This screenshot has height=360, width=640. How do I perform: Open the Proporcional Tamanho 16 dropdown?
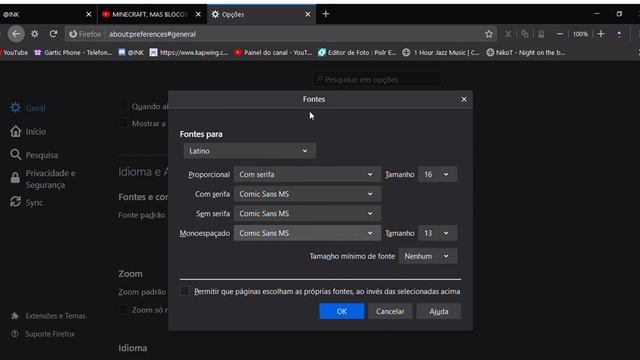(438, 174)
